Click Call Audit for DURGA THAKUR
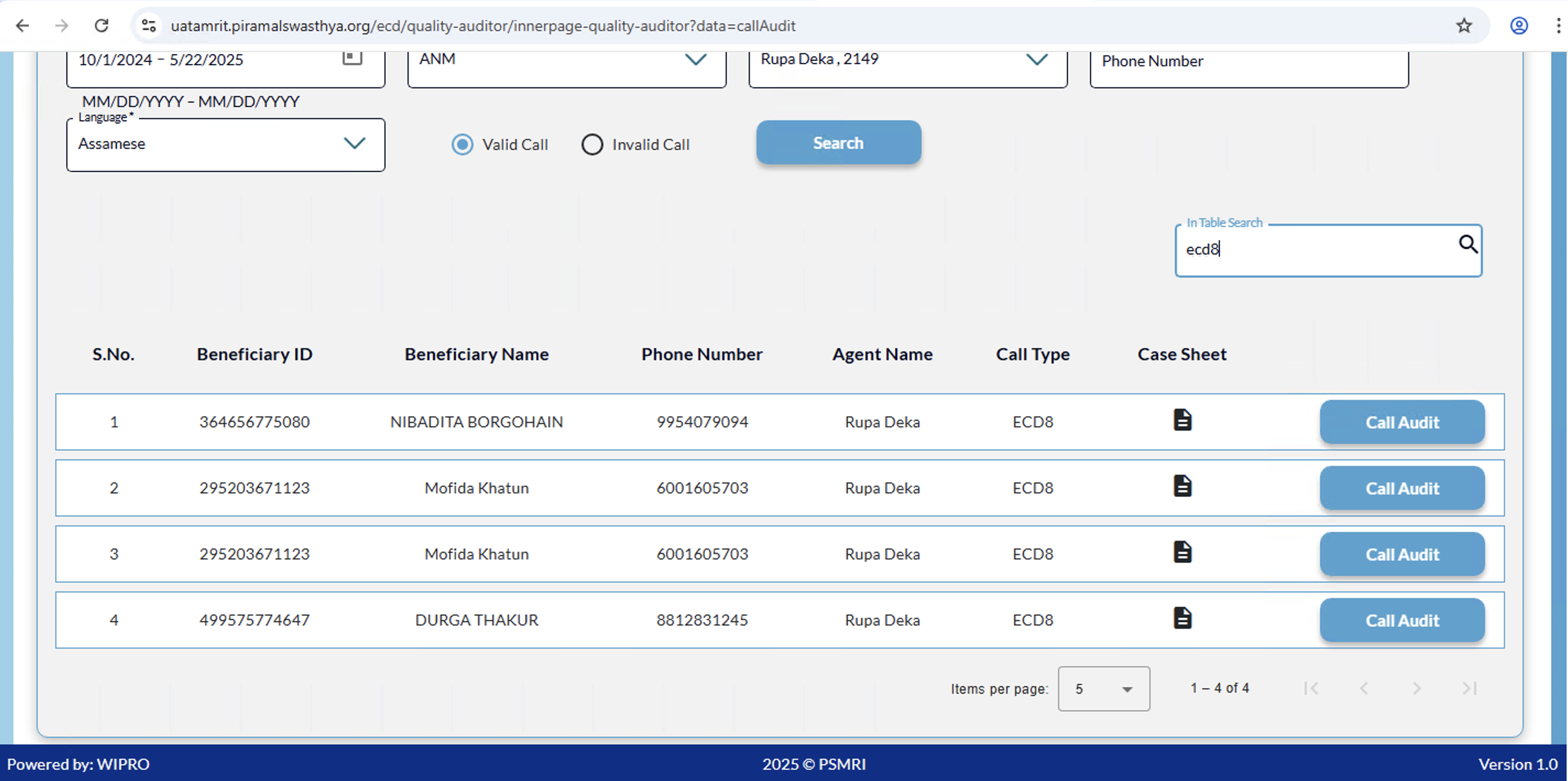This screenshot has height=781, width=1568. tap(1402, 620)
